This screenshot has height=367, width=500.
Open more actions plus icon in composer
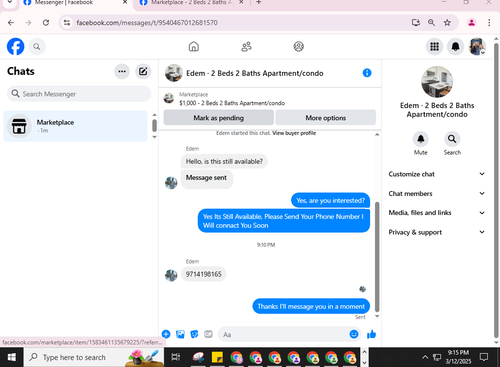[166, 334]
